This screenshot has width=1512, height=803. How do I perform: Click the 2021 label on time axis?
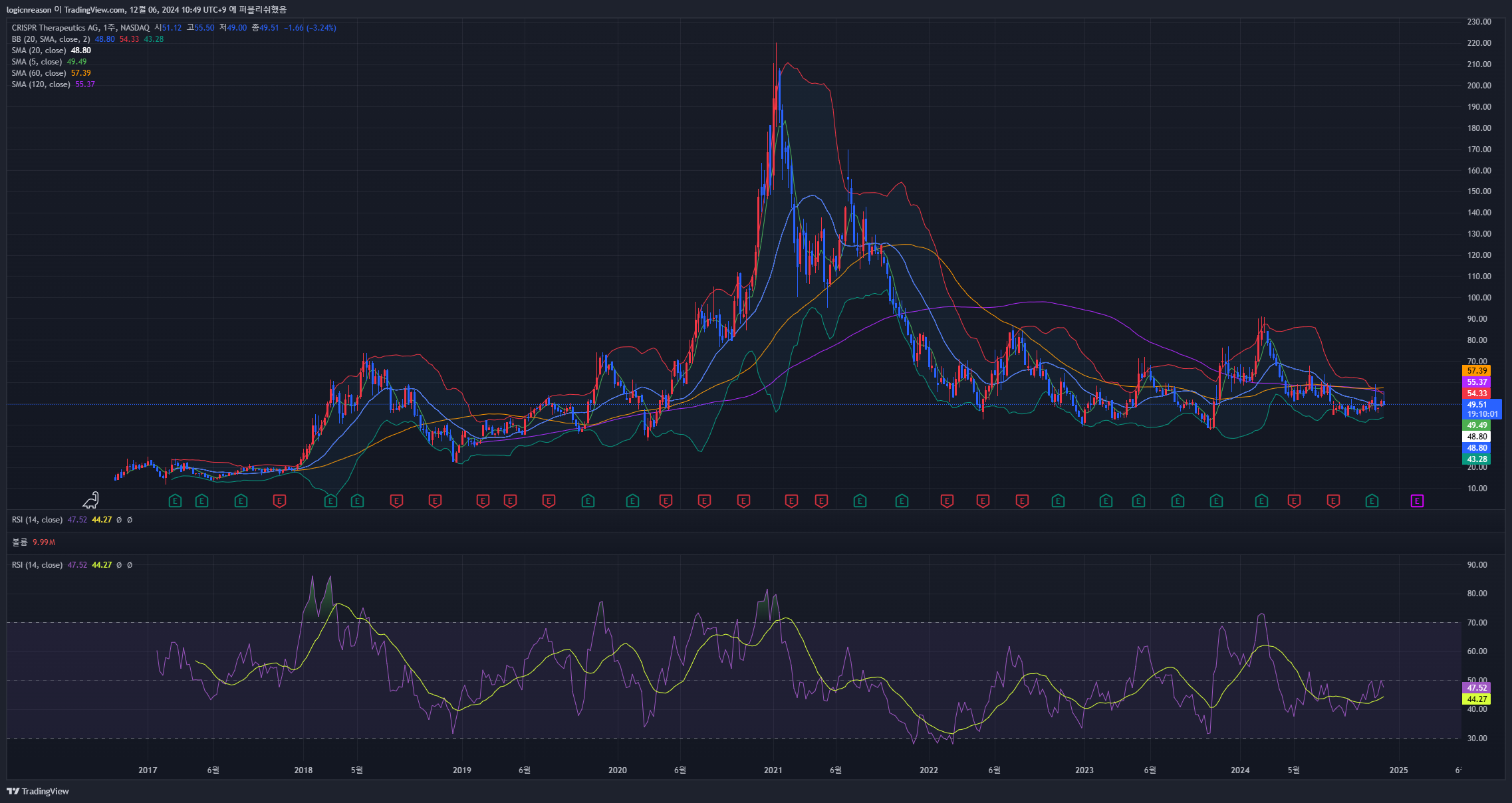(x=773, y=770)
